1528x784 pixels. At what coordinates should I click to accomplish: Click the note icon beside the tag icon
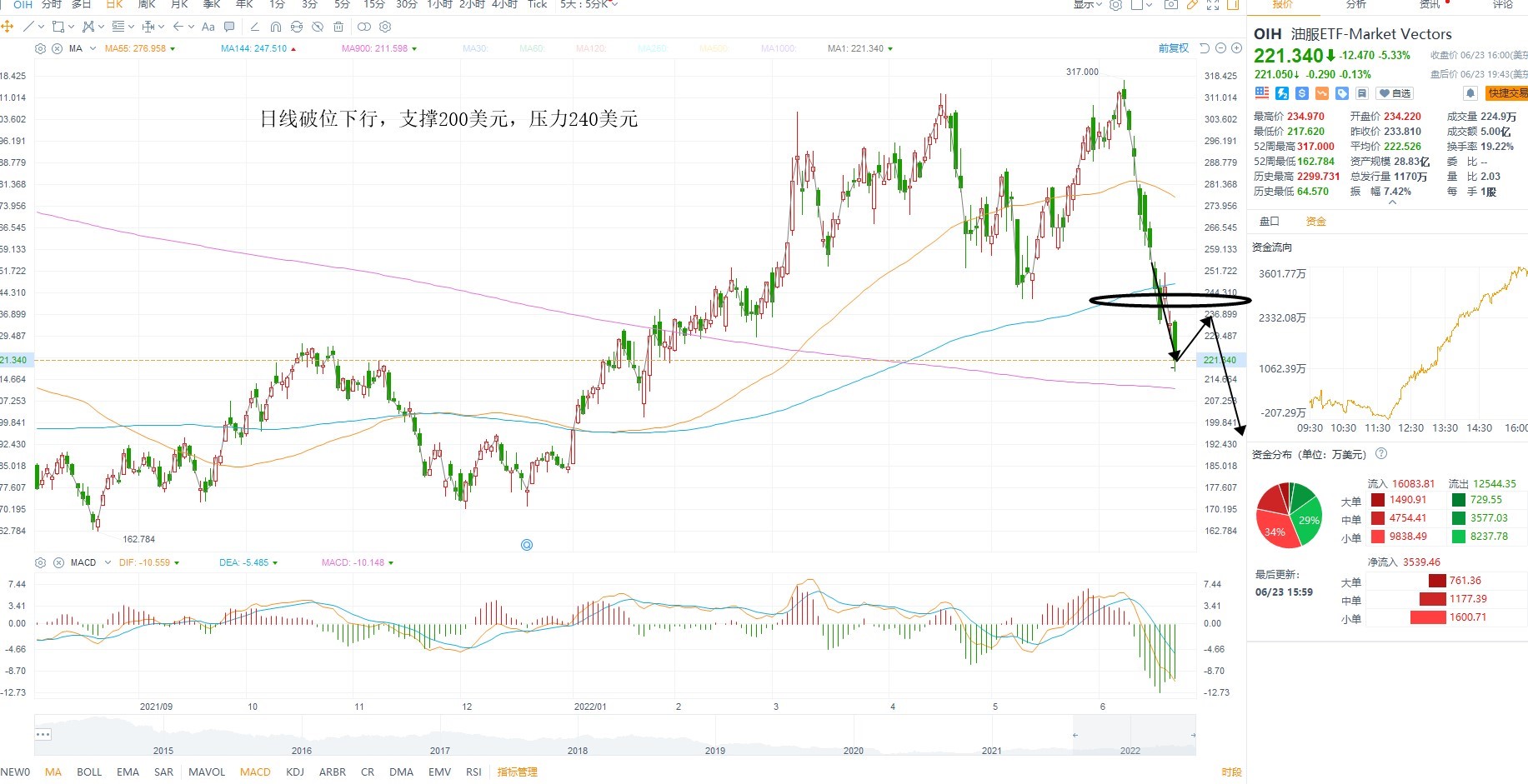point(1362,93)
